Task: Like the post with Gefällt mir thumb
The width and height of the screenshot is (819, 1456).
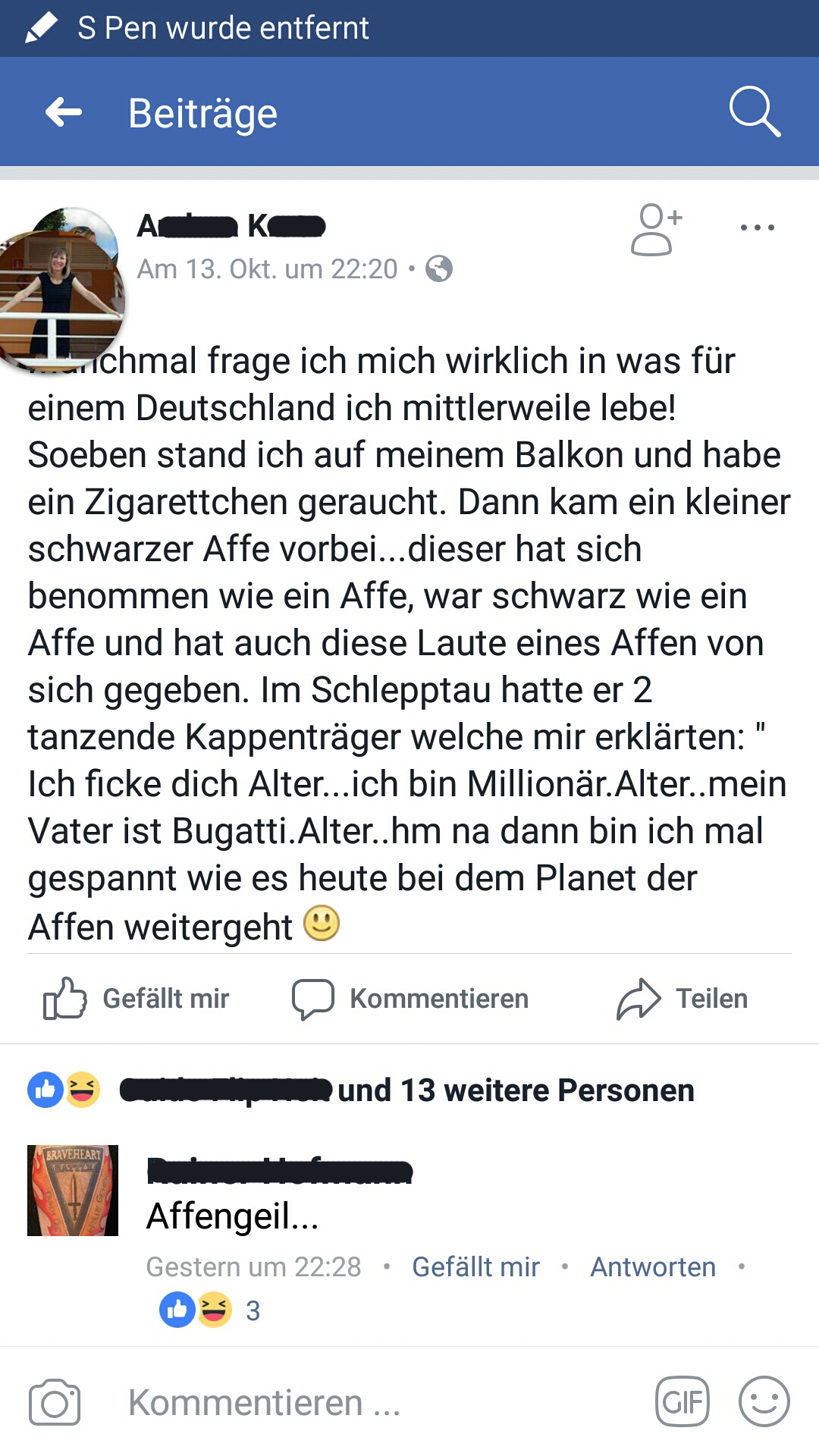Action: click(136, 998)
